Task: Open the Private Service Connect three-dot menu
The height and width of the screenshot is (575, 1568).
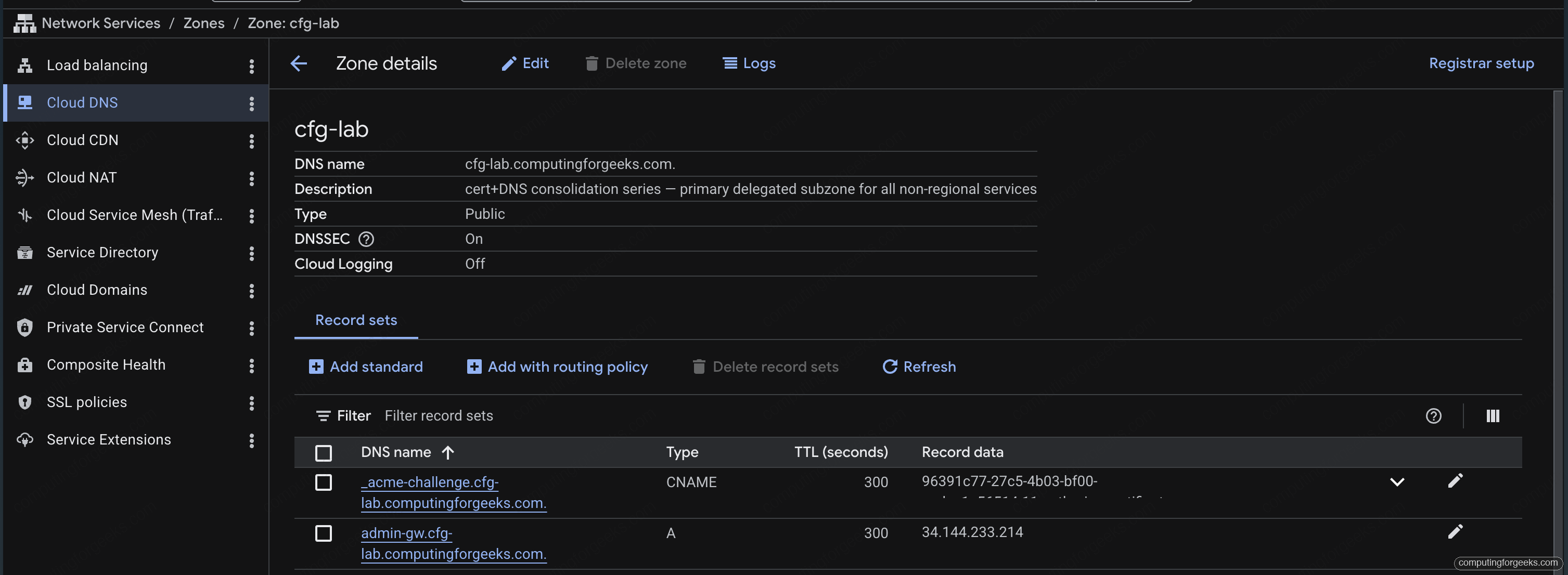Action: tap(252, 328)
